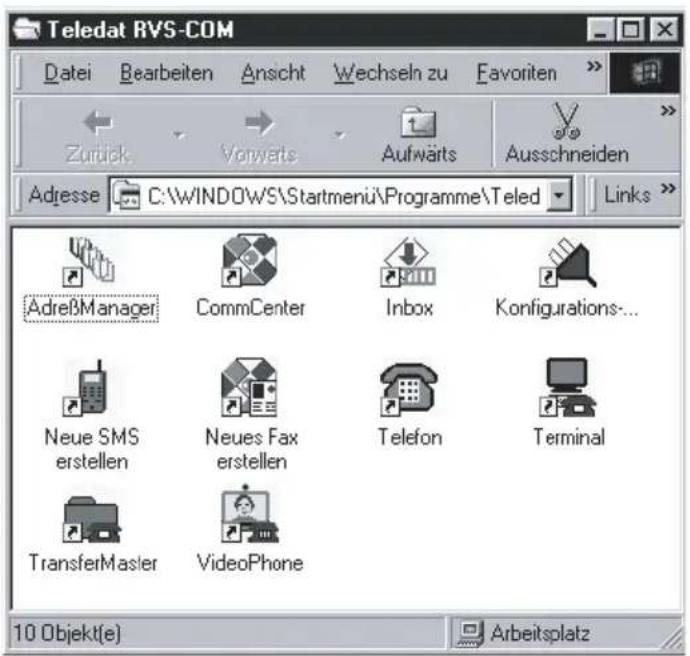Open the Datei menu
Viewport: 690px width, 656px height.
click(68, 73)
